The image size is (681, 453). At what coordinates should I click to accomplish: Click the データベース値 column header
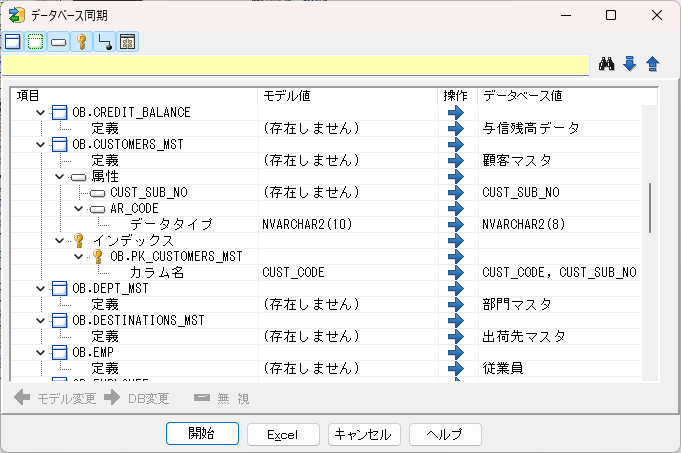pyautogui.click(x=568, y=96)
